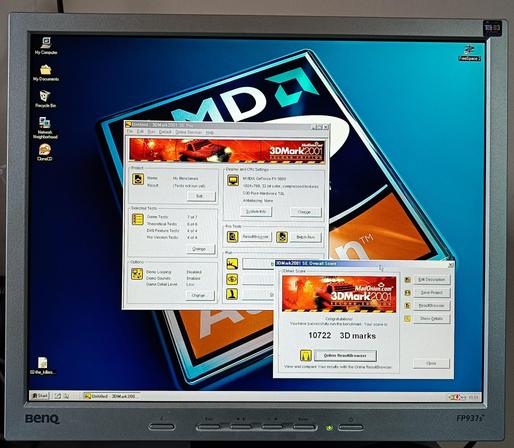Click the Pro Version Tests row
Viewport: 514px width, 448px height.
coord(172,237)
